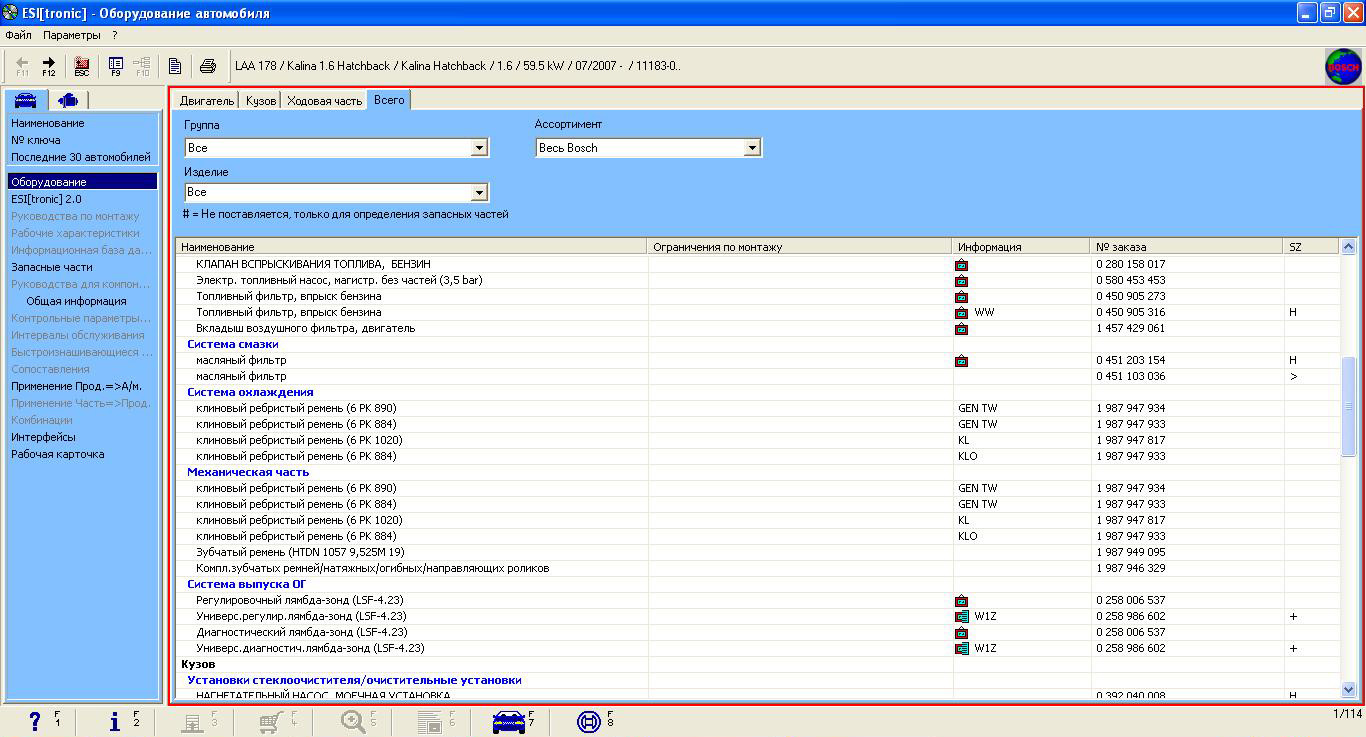Image resolution: width=1366 pixels, height=737 pixels.
Task: Click the table's vertical scrollbar thumb
Action: coord(1348,407)
